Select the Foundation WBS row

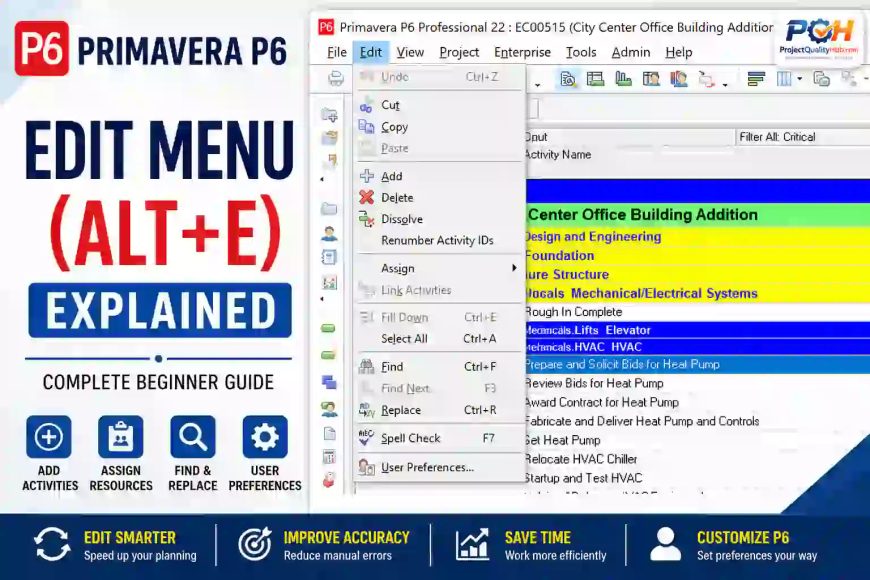[697, 255]
